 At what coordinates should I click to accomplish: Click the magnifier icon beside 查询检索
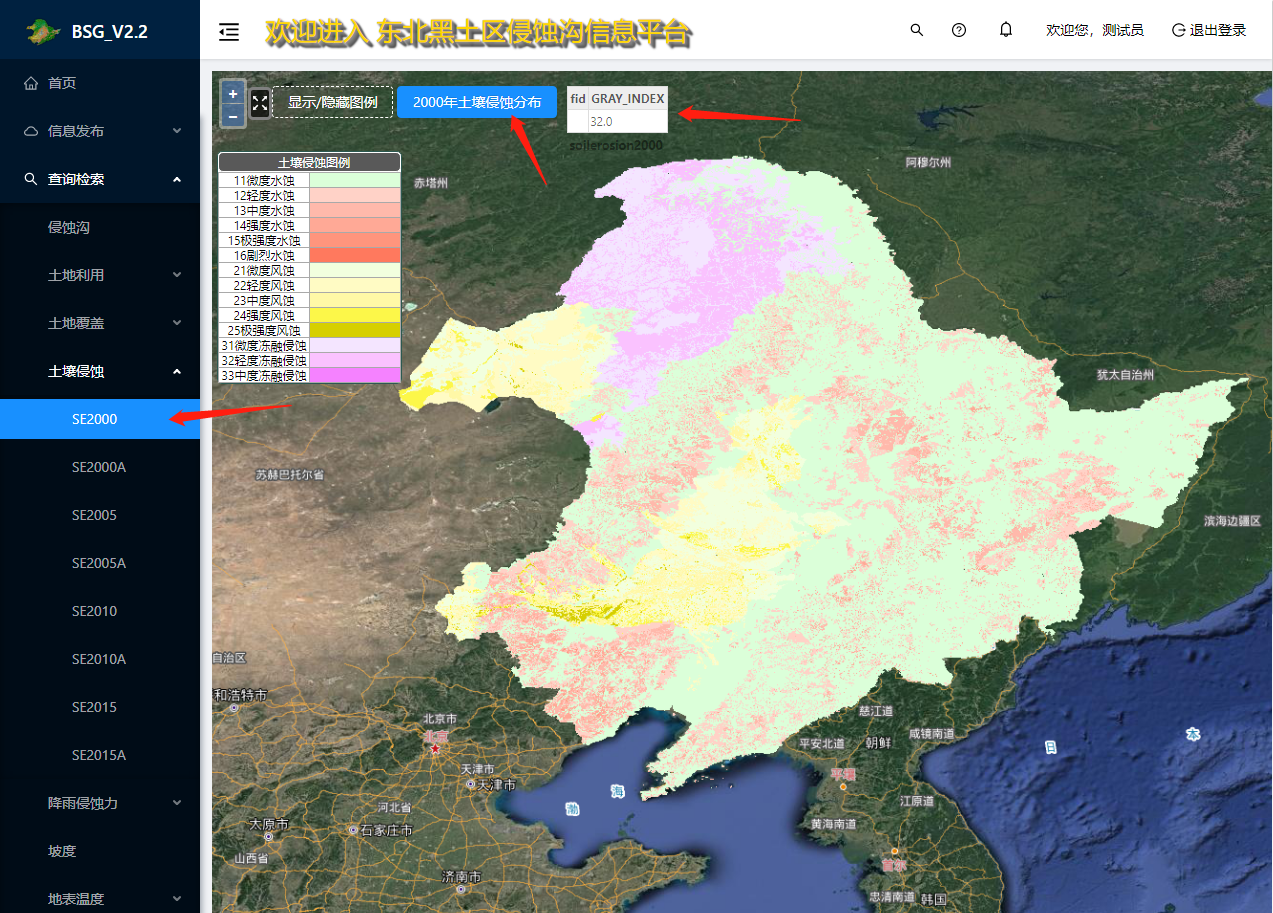(31, 179)
